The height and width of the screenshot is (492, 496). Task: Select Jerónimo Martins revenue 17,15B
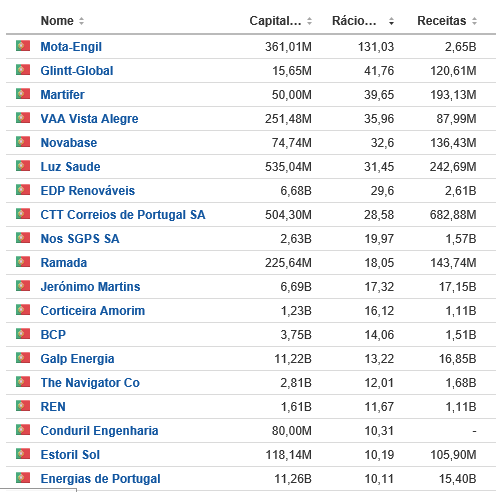458,287
